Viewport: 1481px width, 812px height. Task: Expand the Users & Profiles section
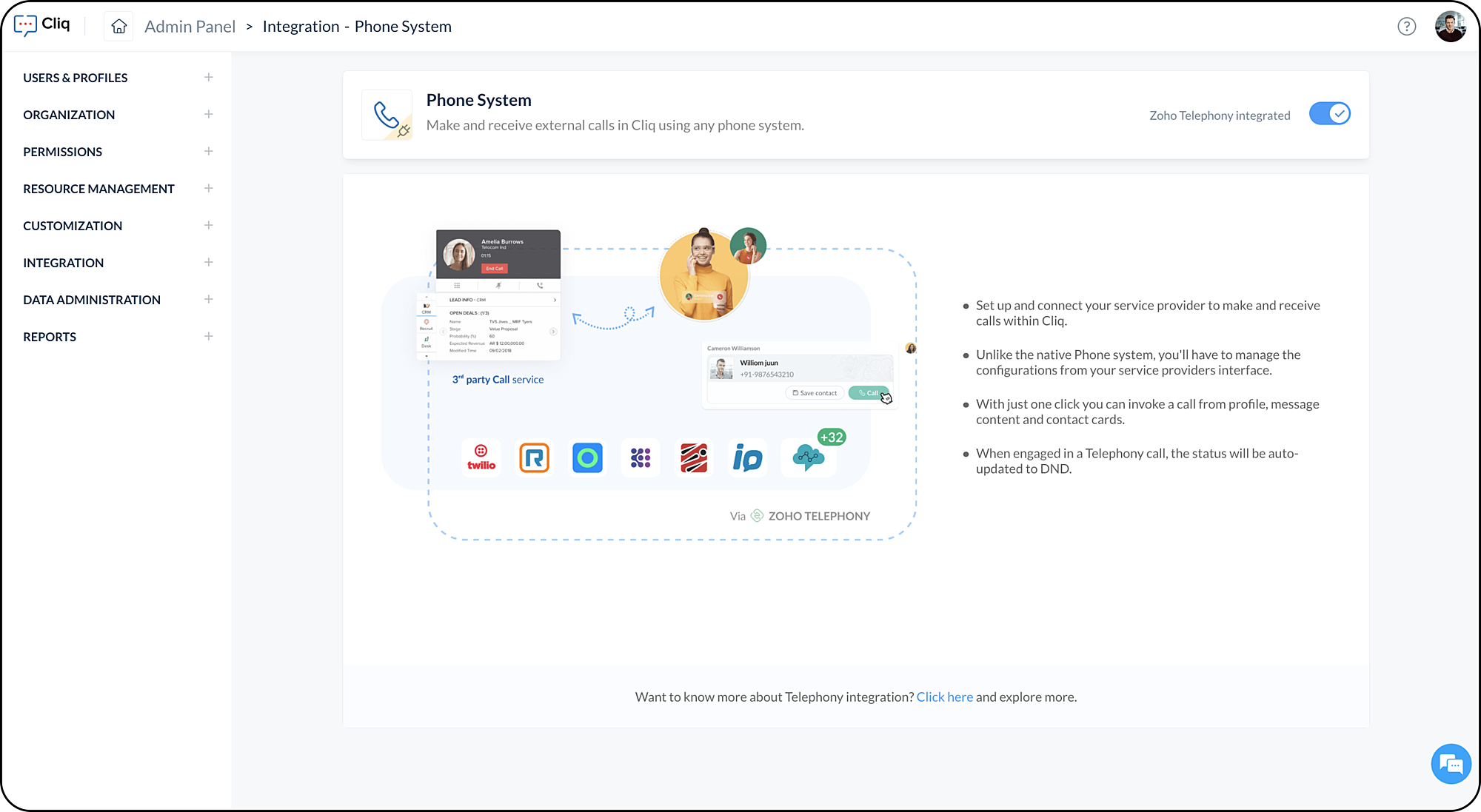point(209,78)
